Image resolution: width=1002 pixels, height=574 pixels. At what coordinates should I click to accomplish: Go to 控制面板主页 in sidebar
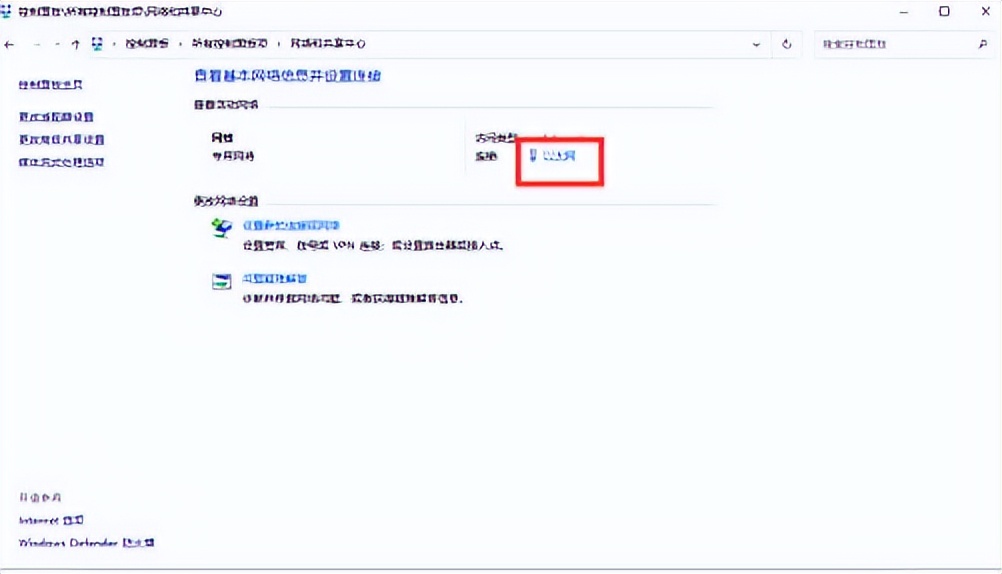(x=50, y=86)
